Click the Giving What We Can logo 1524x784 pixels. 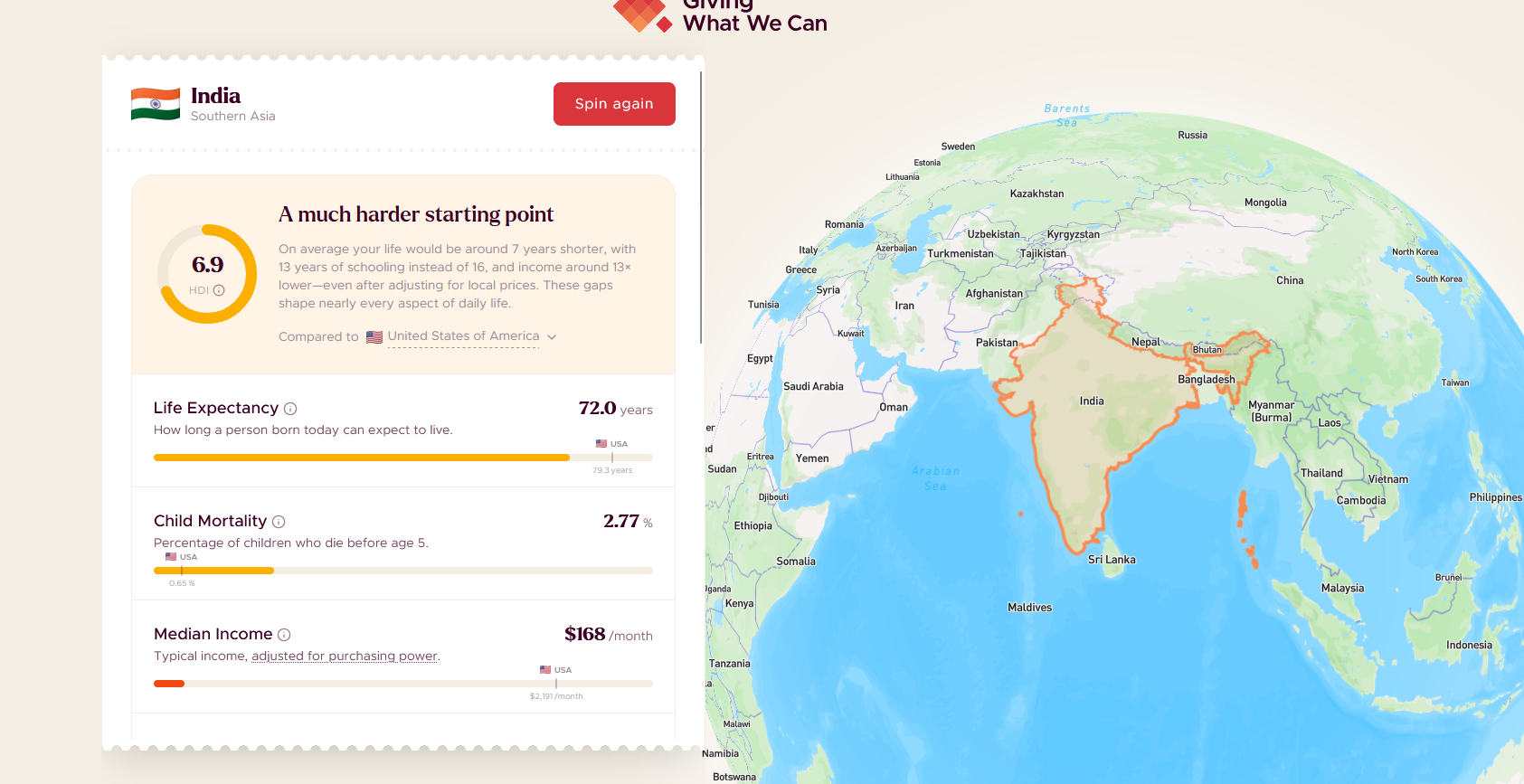(720, 15)
